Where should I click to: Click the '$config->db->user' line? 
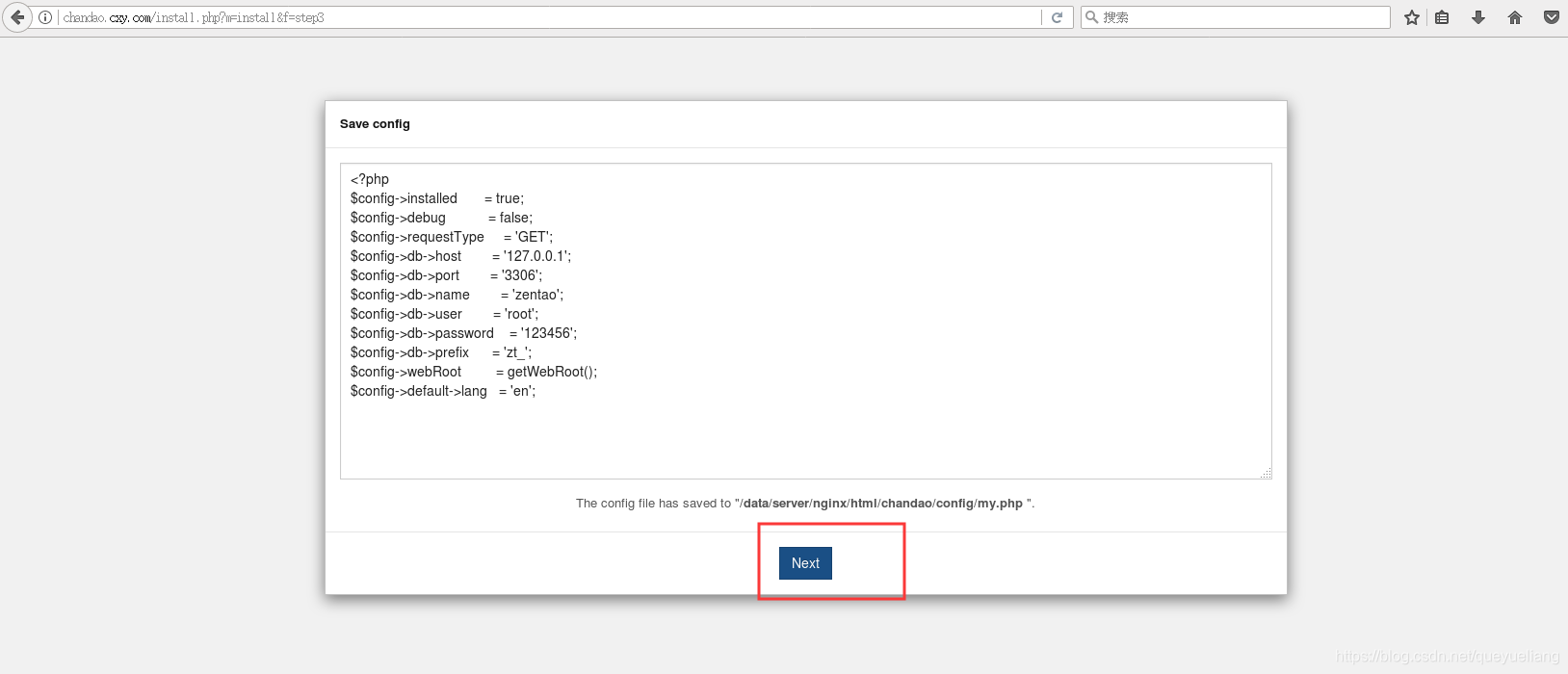point(444,314)
